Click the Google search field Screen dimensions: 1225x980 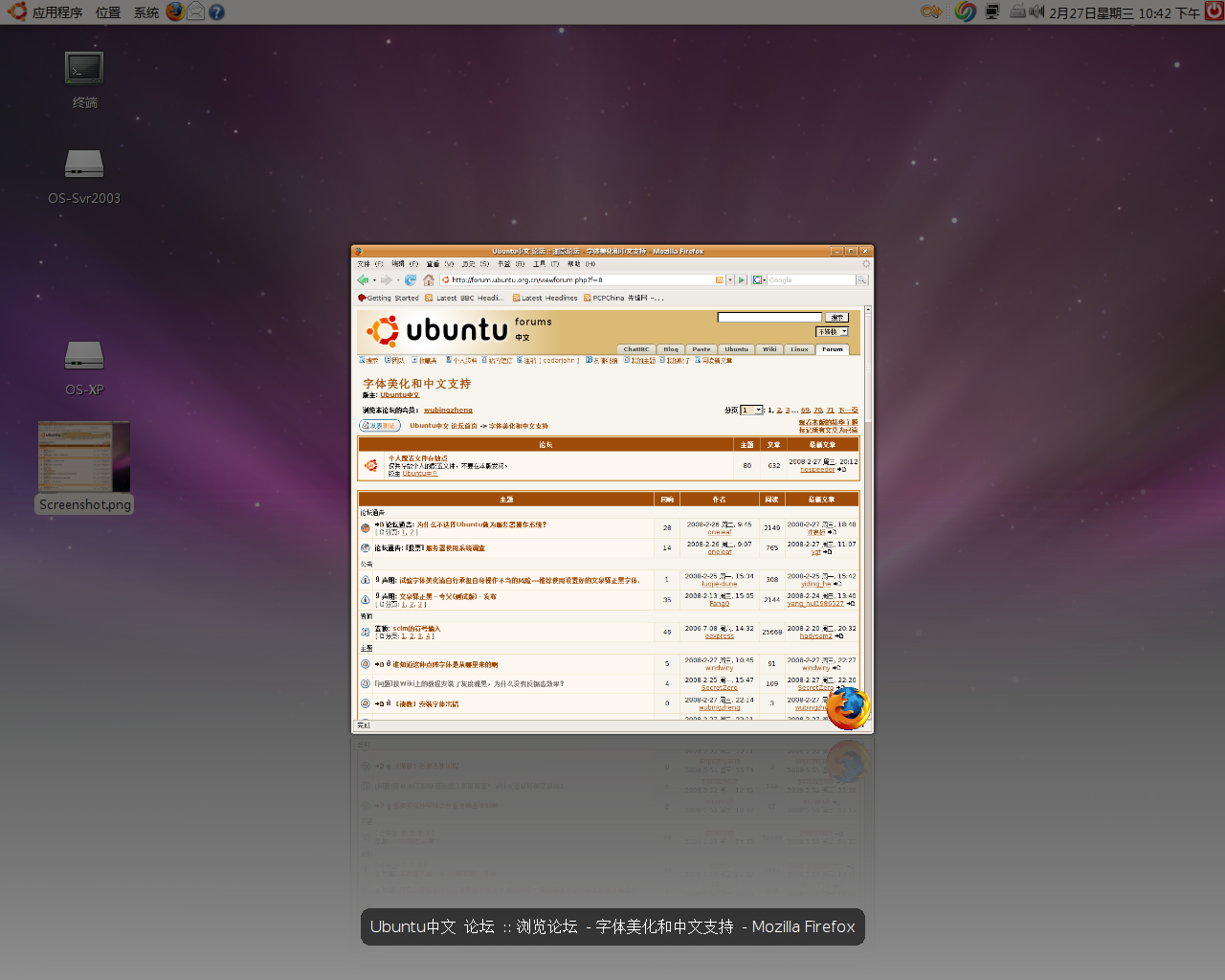(x=811, y=280)
